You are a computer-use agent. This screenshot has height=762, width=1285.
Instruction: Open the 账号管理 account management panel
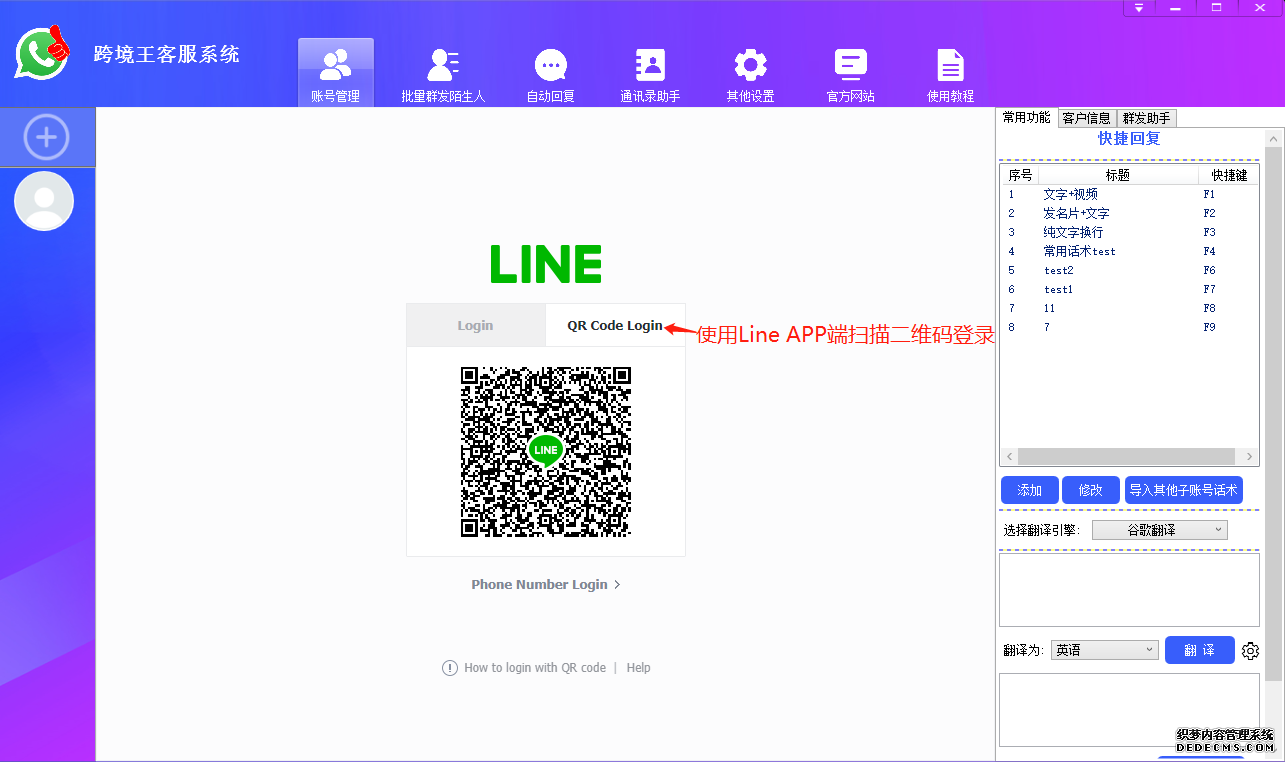335,71
